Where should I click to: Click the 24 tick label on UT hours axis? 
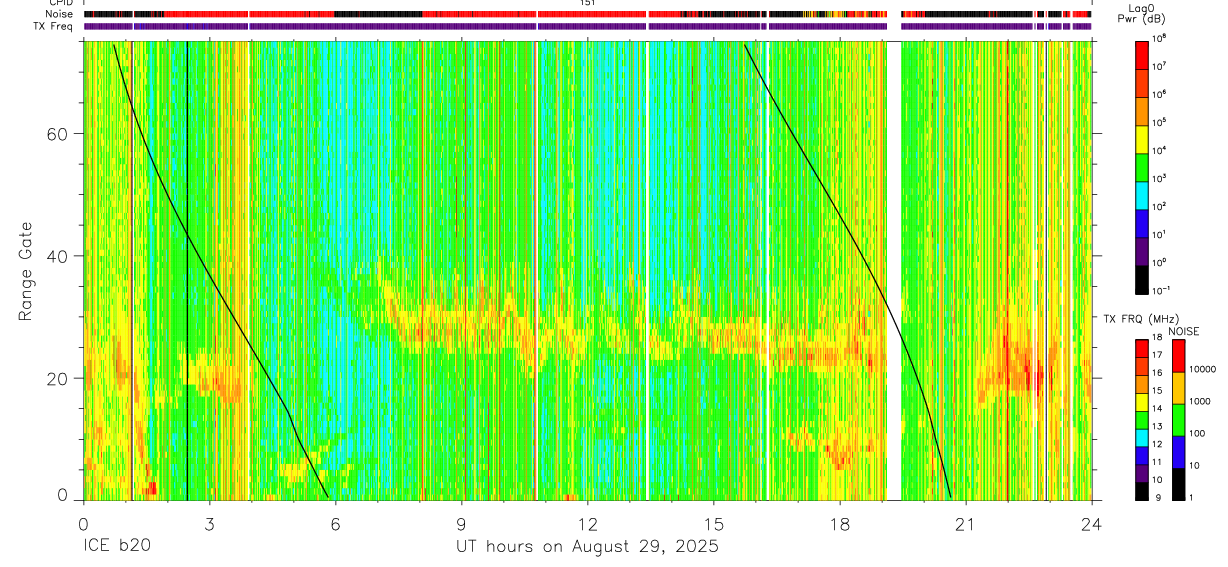(x=1092, y=522)
